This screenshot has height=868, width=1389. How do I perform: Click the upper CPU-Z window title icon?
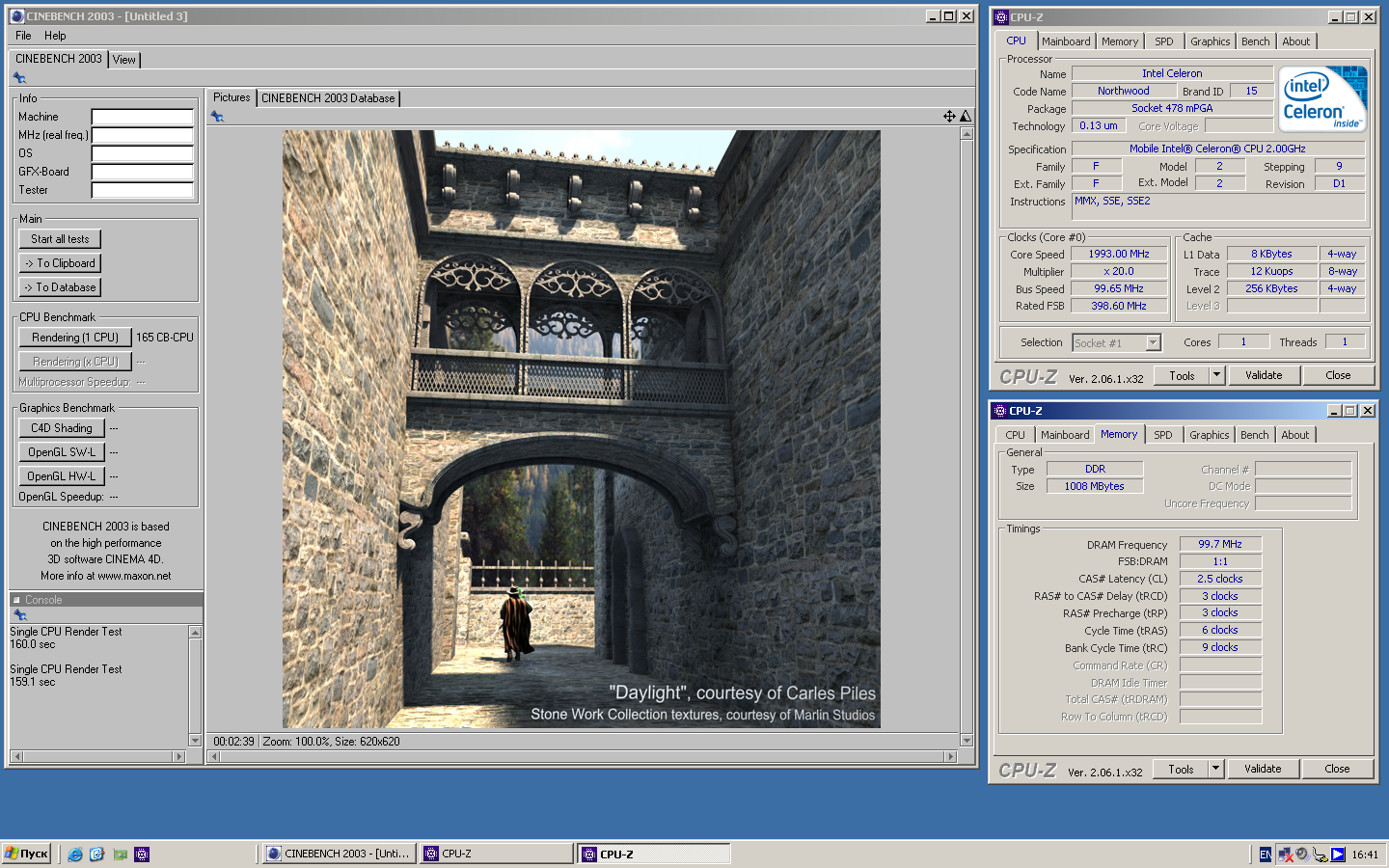tap(1001, 17)
